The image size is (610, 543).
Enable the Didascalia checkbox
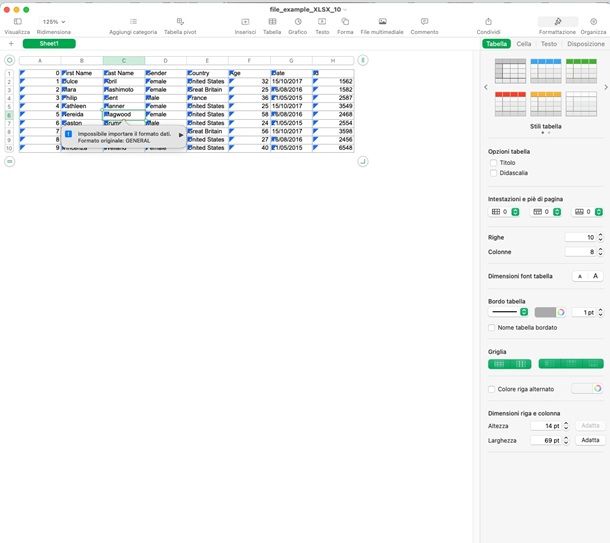tap(492, 173)
